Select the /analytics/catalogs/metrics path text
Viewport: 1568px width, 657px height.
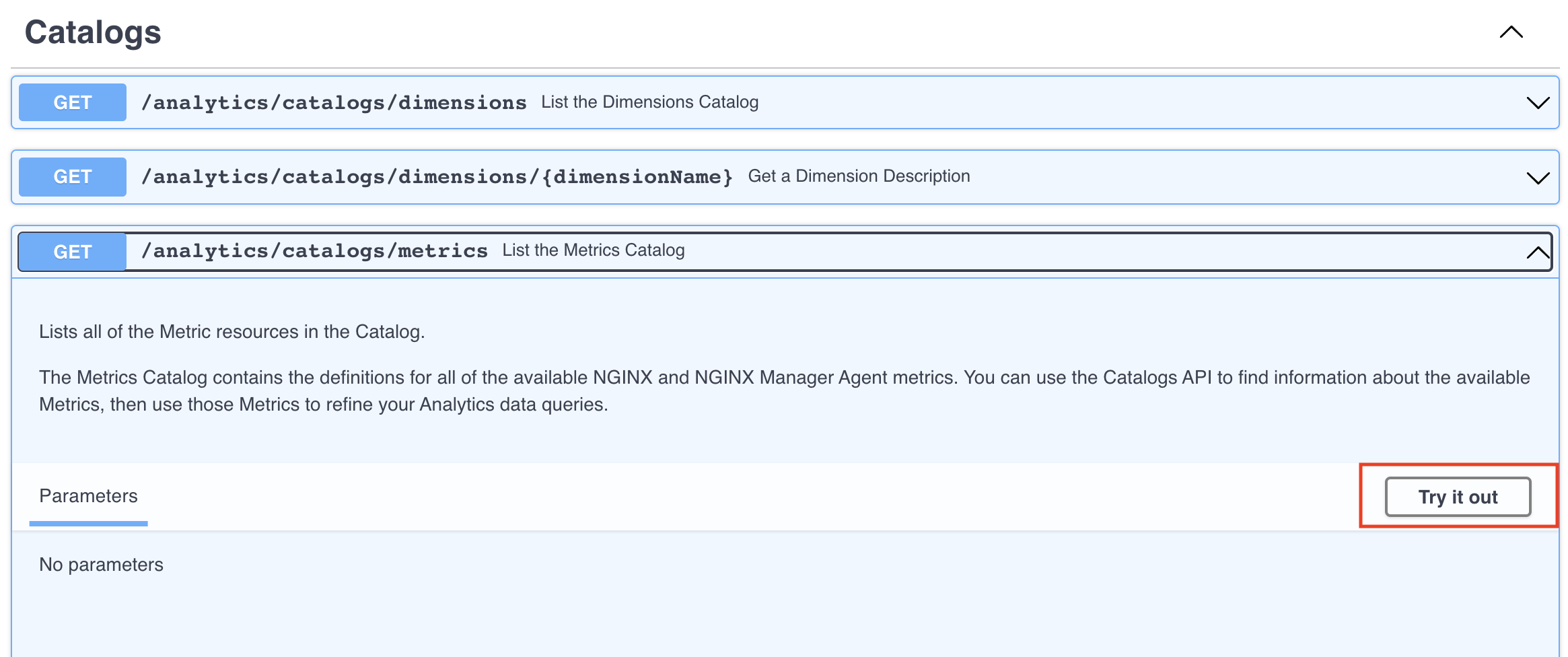(314, 251)
